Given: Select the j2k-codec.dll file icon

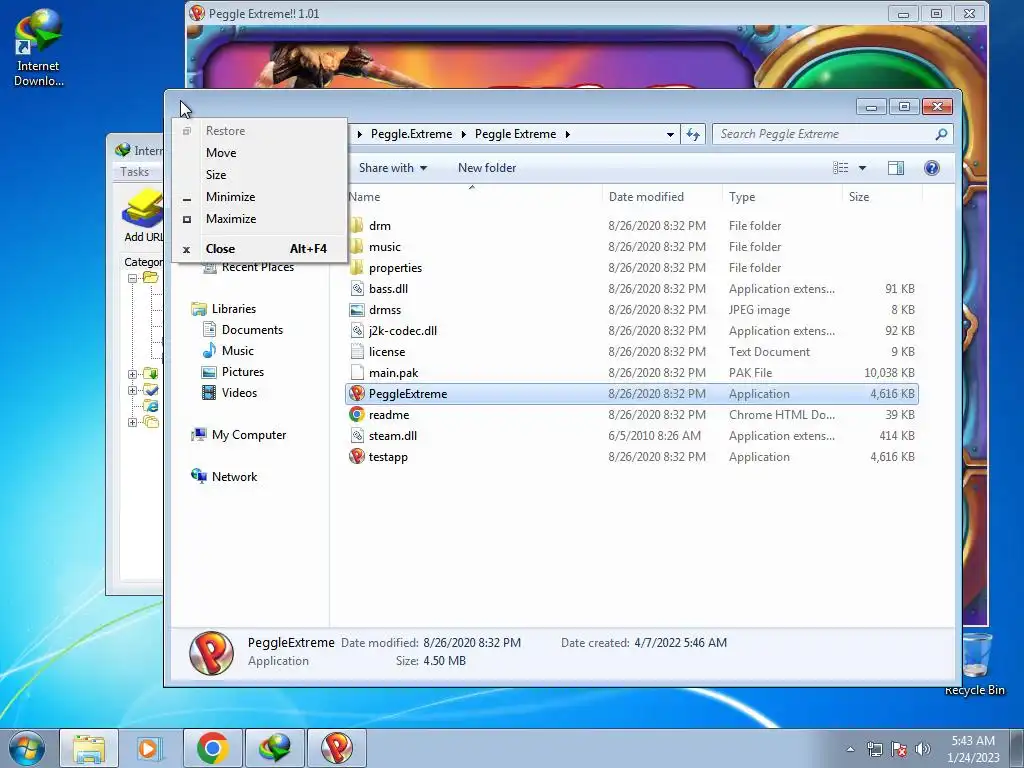Looking at the screenshot, I should pos(357,330).
